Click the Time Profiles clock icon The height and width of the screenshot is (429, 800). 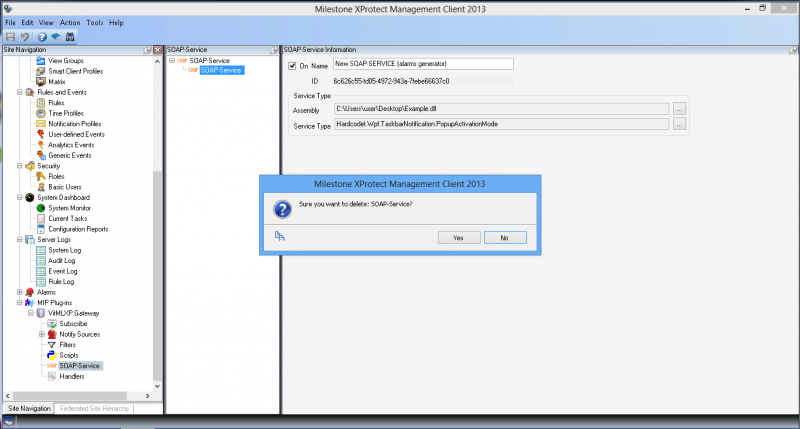coord(41,113)
